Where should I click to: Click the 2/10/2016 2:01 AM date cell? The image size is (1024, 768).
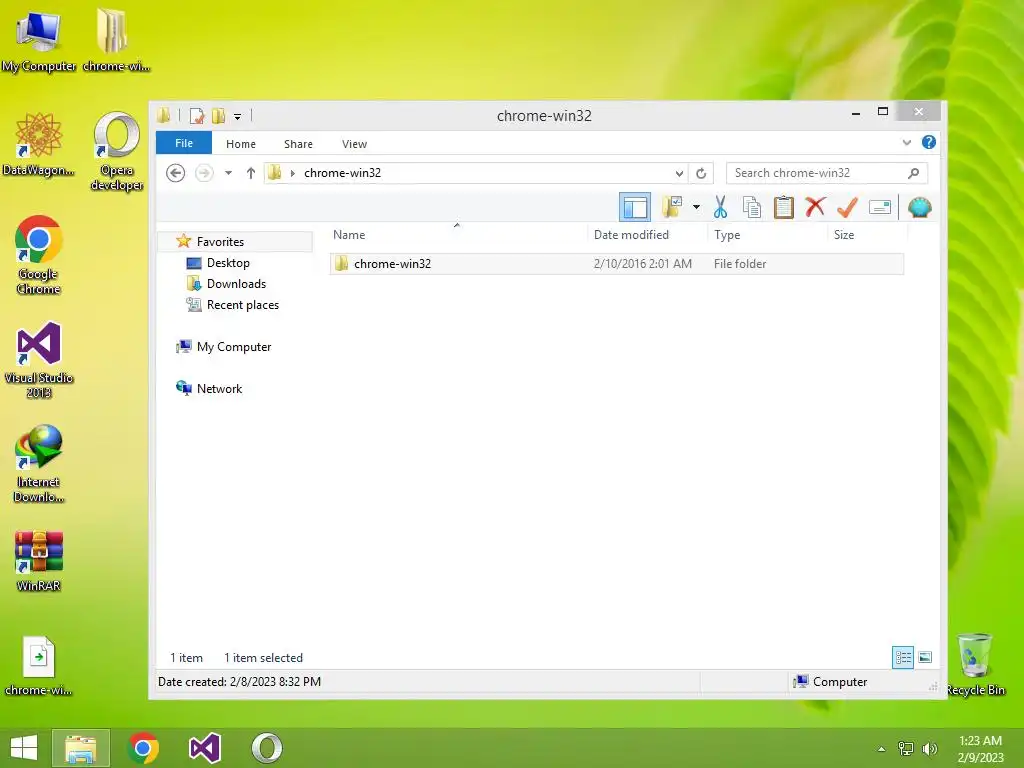(643, 264)
